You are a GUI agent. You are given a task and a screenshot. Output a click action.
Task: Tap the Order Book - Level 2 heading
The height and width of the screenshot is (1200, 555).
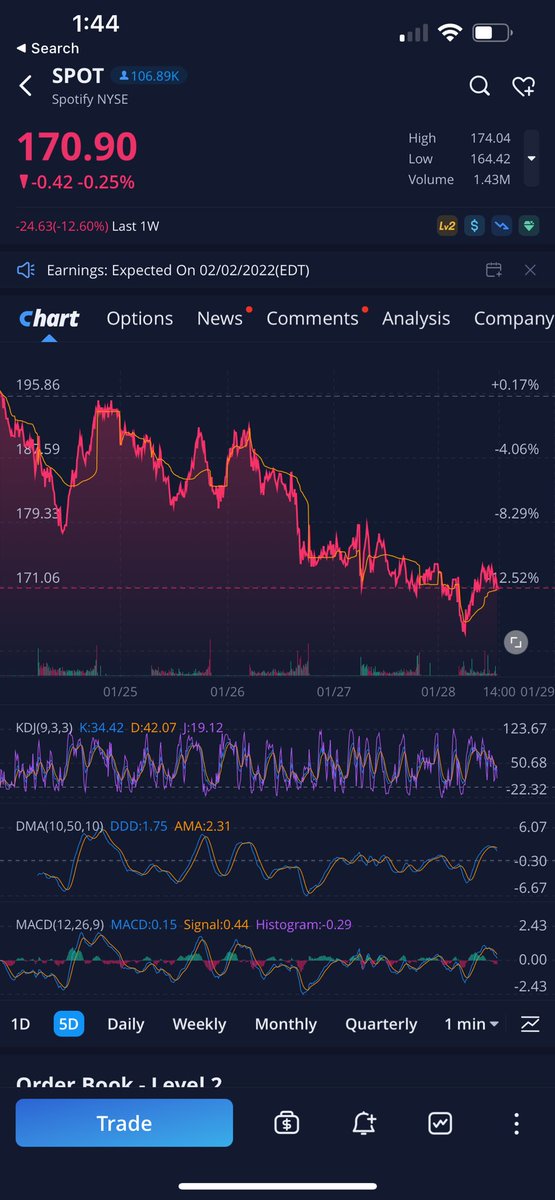[119, 1082]
